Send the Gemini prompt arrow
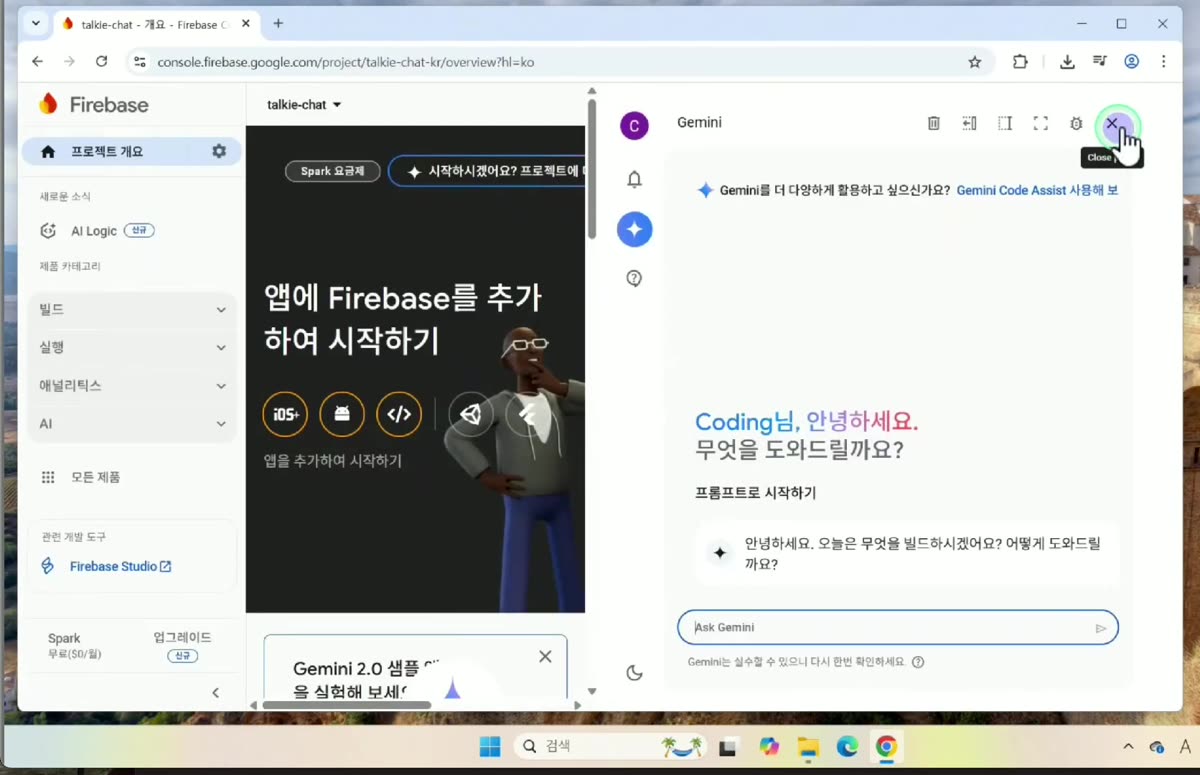This screenshot has width=1200, height=775. pyautogui.click(x=1101, y=628)
